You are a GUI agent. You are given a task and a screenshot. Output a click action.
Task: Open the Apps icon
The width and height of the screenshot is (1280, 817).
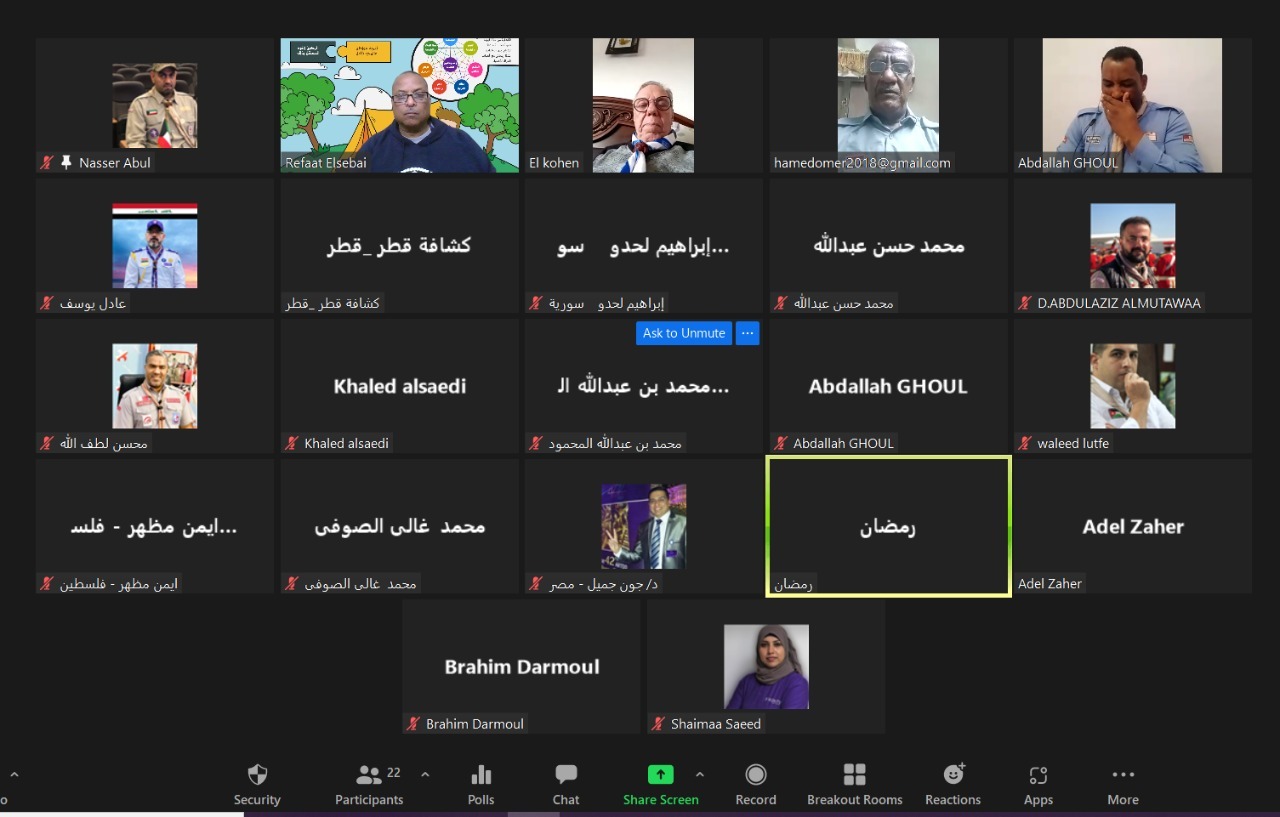1038,776
